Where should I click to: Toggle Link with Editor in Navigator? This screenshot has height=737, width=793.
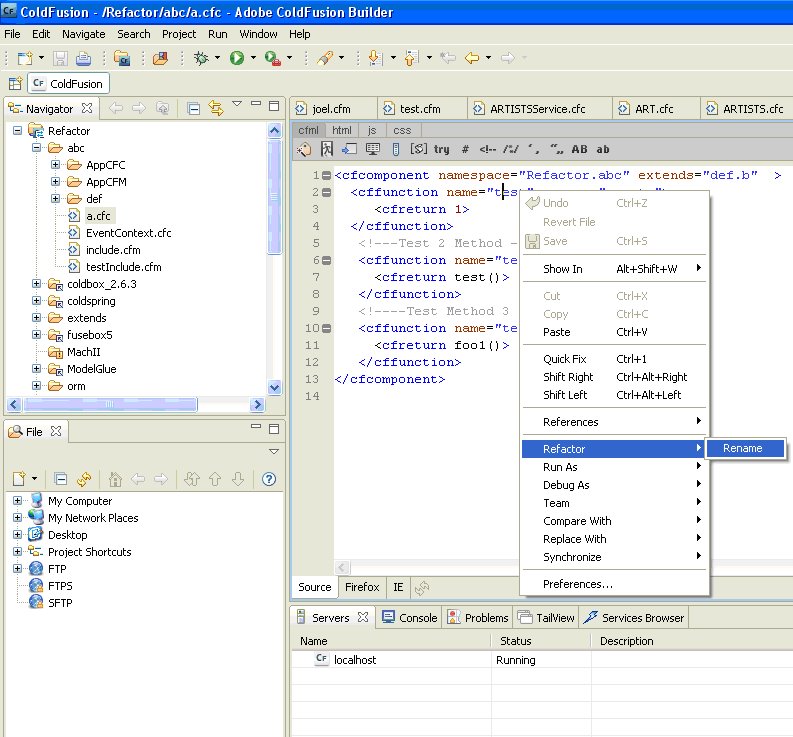(x=216, y=108)
